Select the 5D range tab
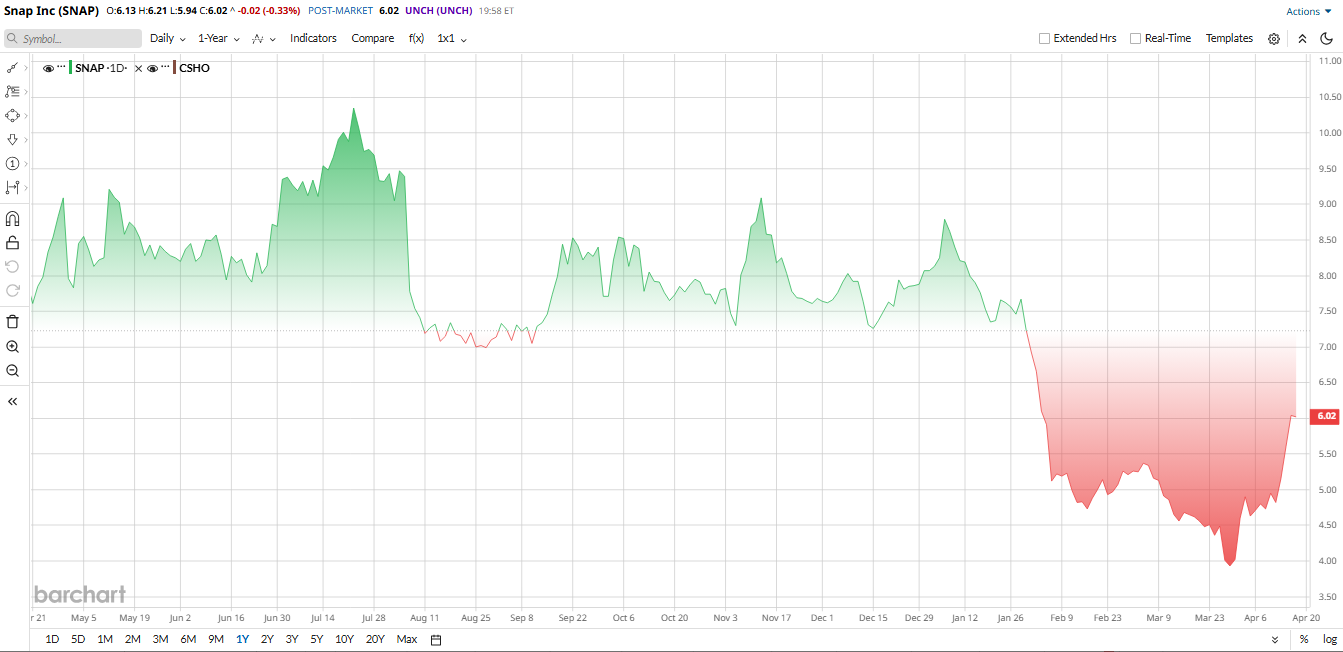This screenshot has width=1343, height=652. point(78,640)
